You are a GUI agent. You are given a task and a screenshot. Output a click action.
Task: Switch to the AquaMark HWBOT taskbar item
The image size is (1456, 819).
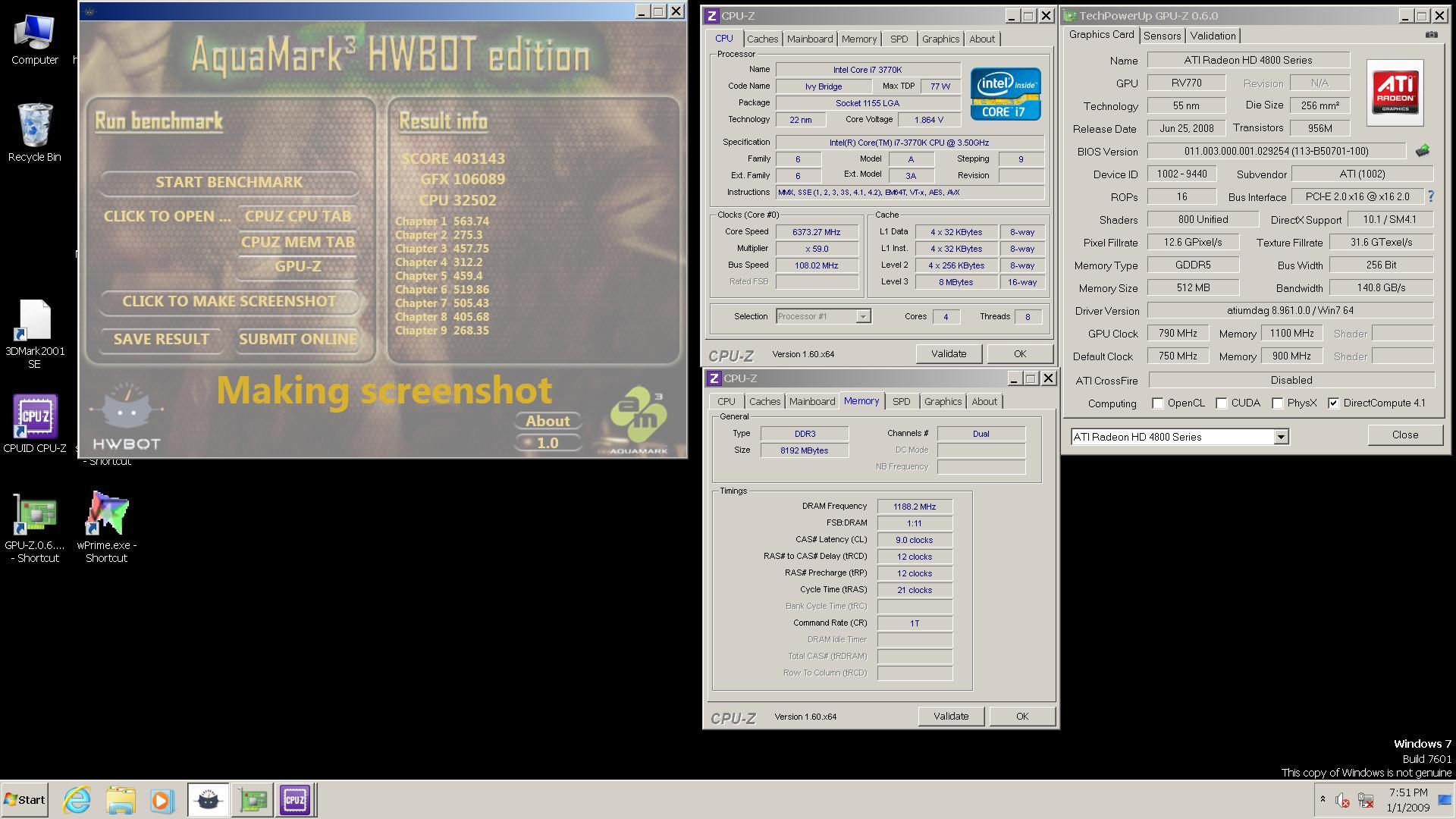pos(208,800)
